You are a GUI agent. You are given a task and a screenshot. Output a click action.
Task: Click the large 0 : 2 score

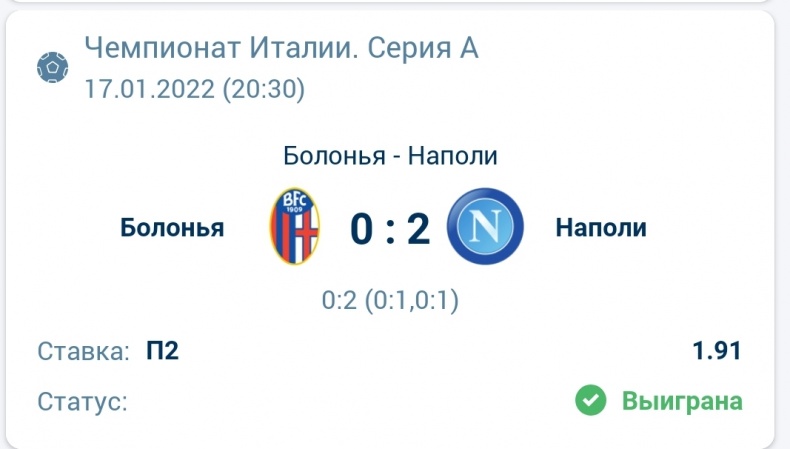(390, 229)
